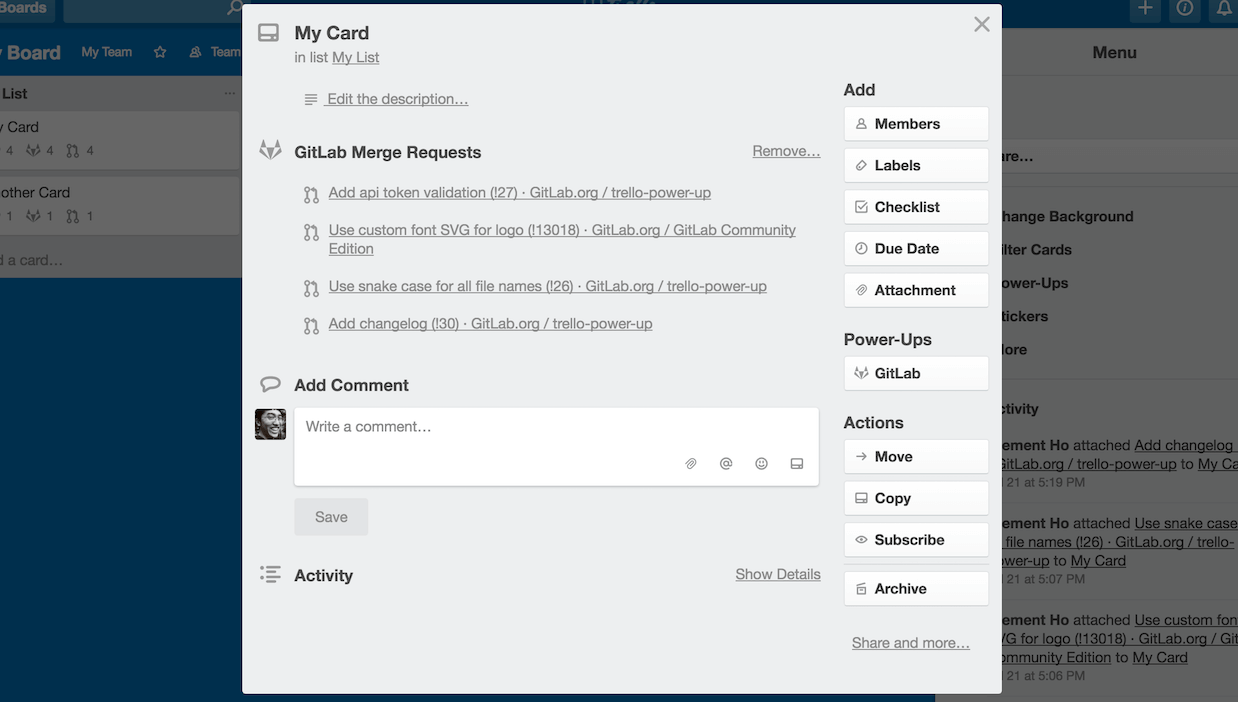Open Trello notifications via the bell icon
Viewport: 1238px width, 702px height.
[1224, 10]
